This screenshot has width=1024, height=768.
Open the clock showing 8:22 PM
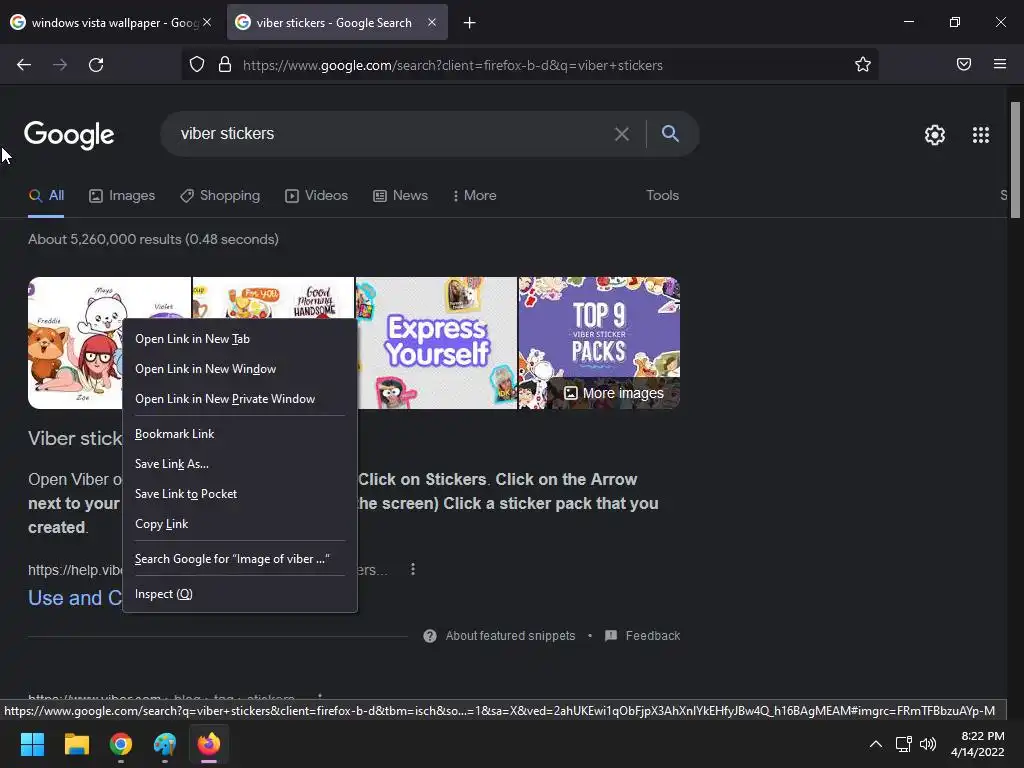pyautogui.click(x=977, y=744)
